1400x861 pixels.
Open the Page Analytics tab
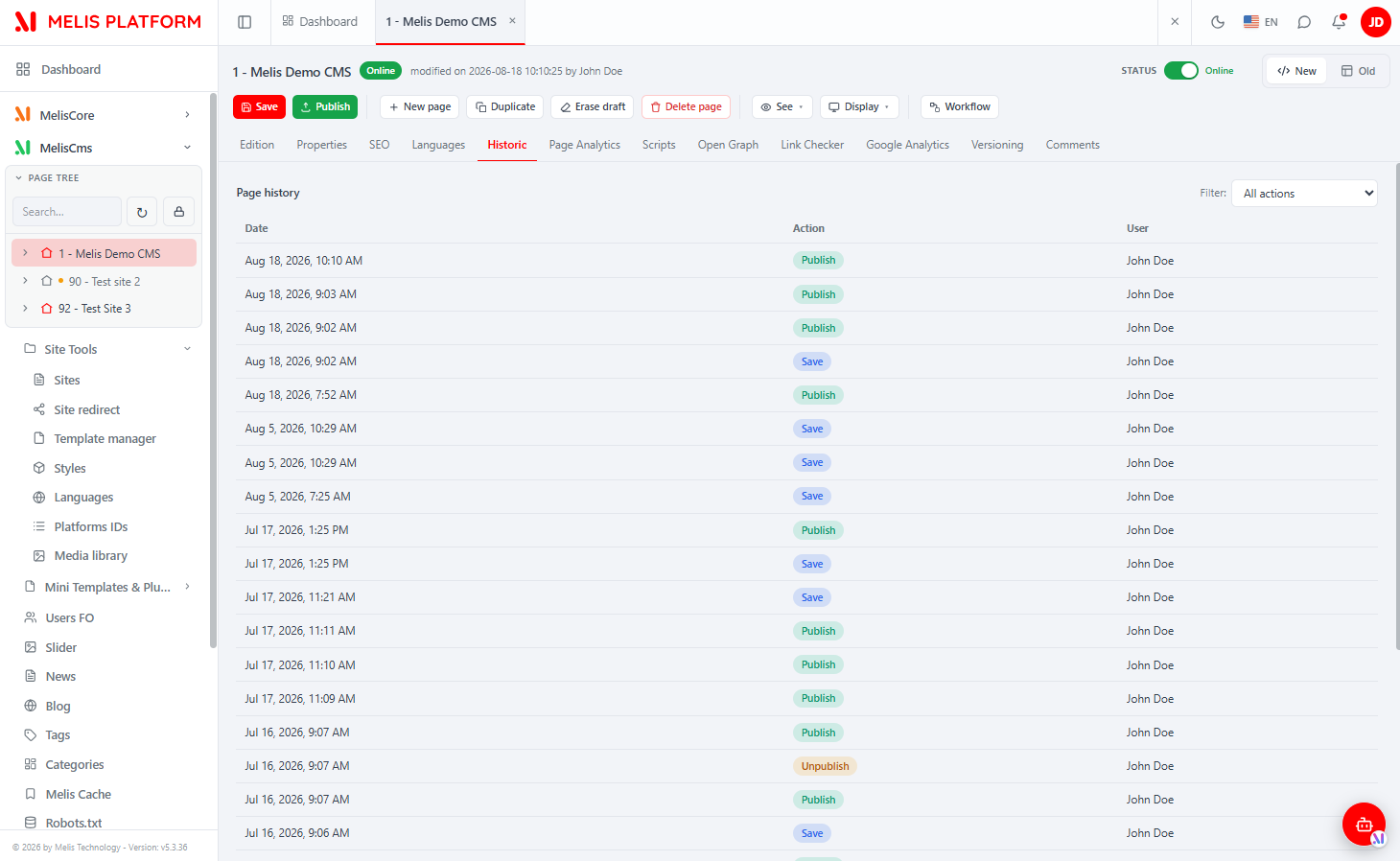(585, 145)
